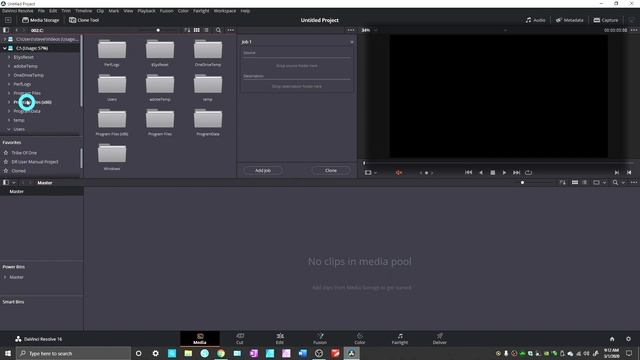This screenshot has width=640, height=360.
Task: Switch media storage to list view
Action: (206, 30)
